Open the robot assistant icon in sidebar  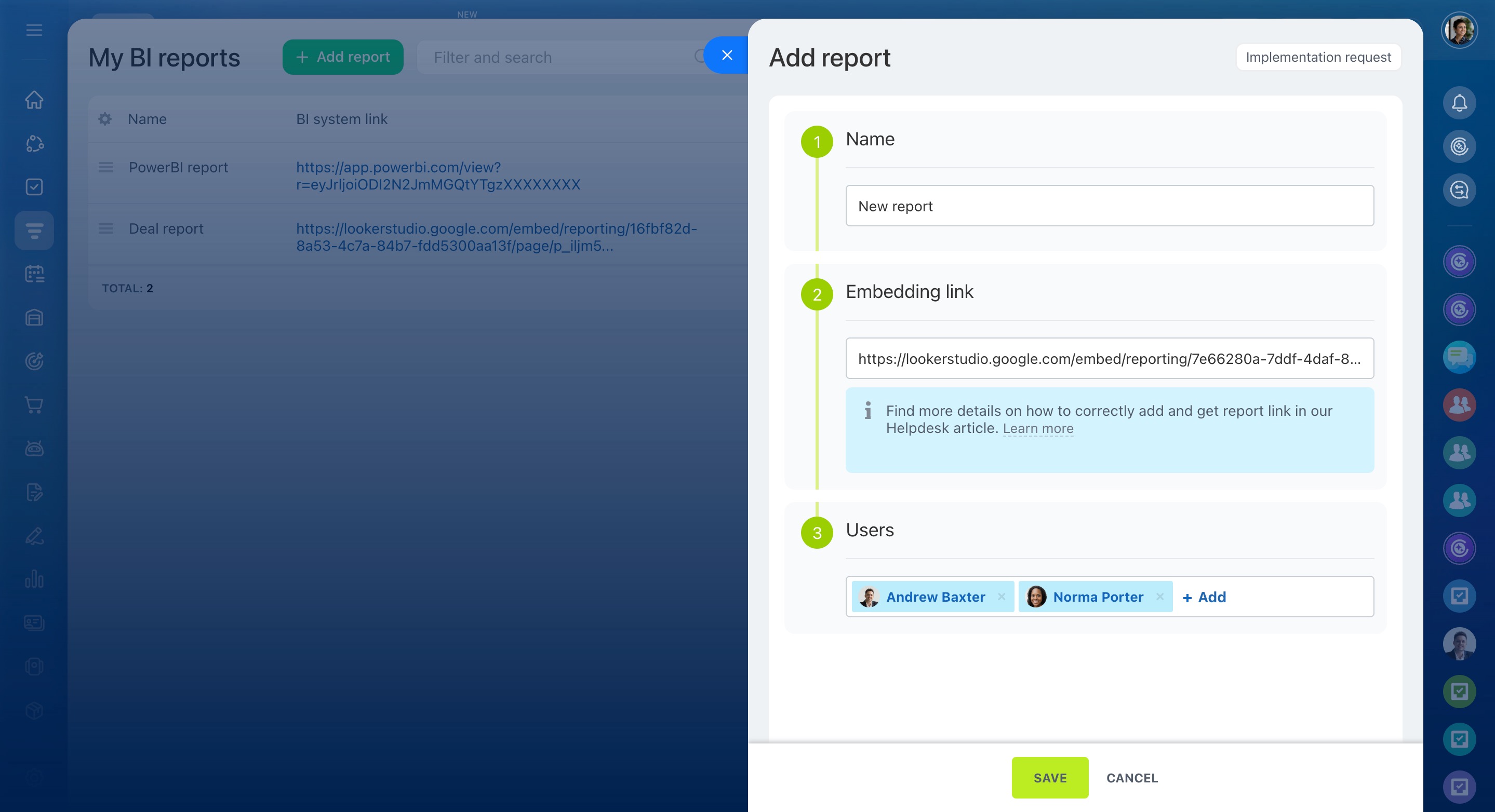34,449
